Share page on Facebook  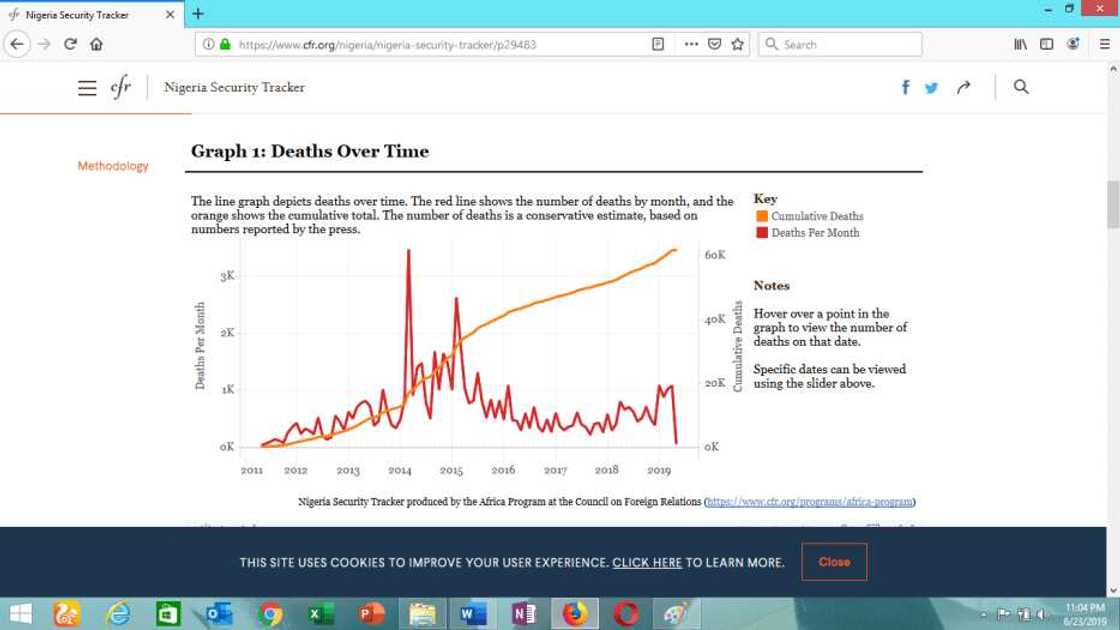click(x=906, y=87)
